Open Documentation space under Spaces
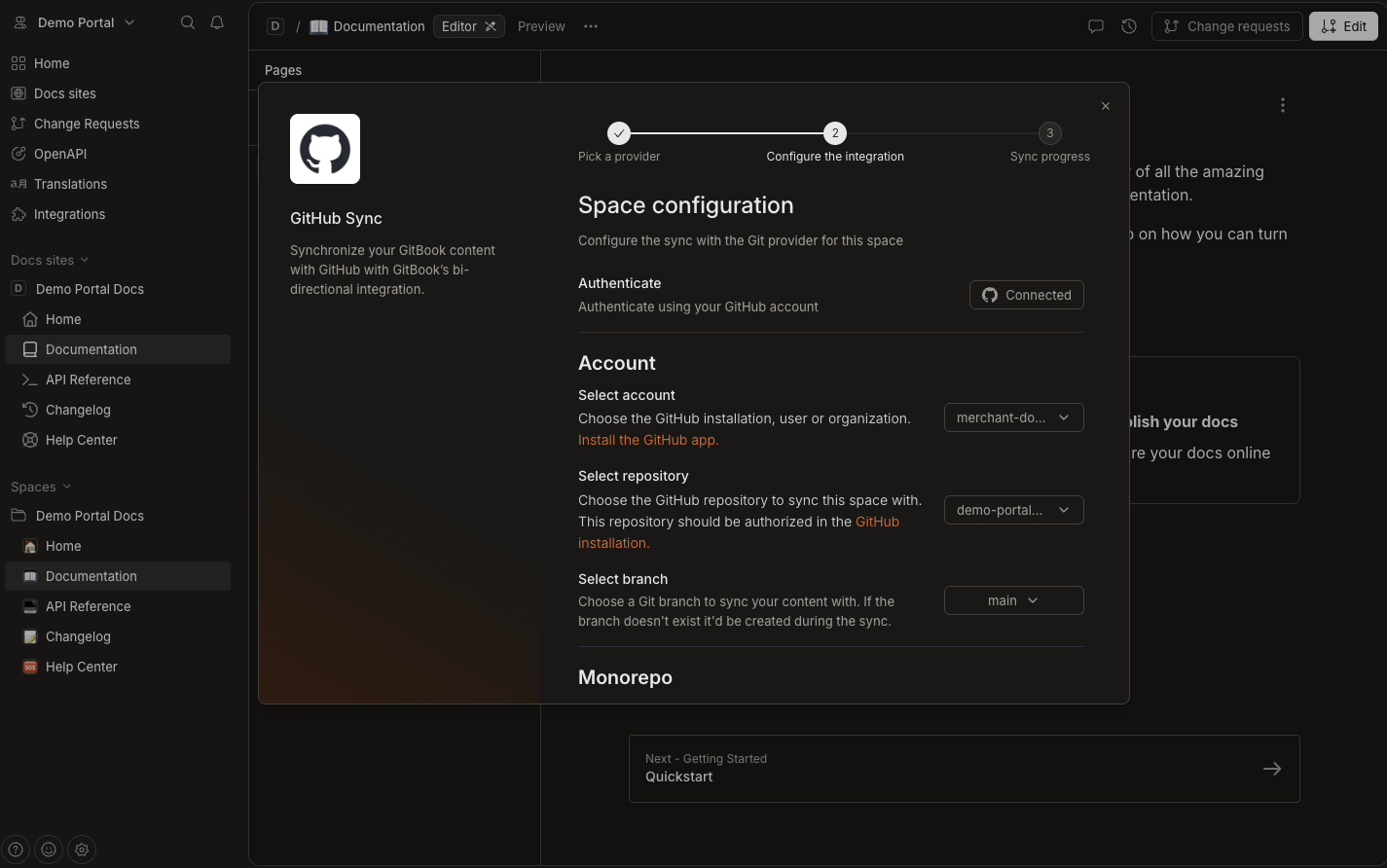1387x868 pixels. pyautogui.click(x=117, y=576)
